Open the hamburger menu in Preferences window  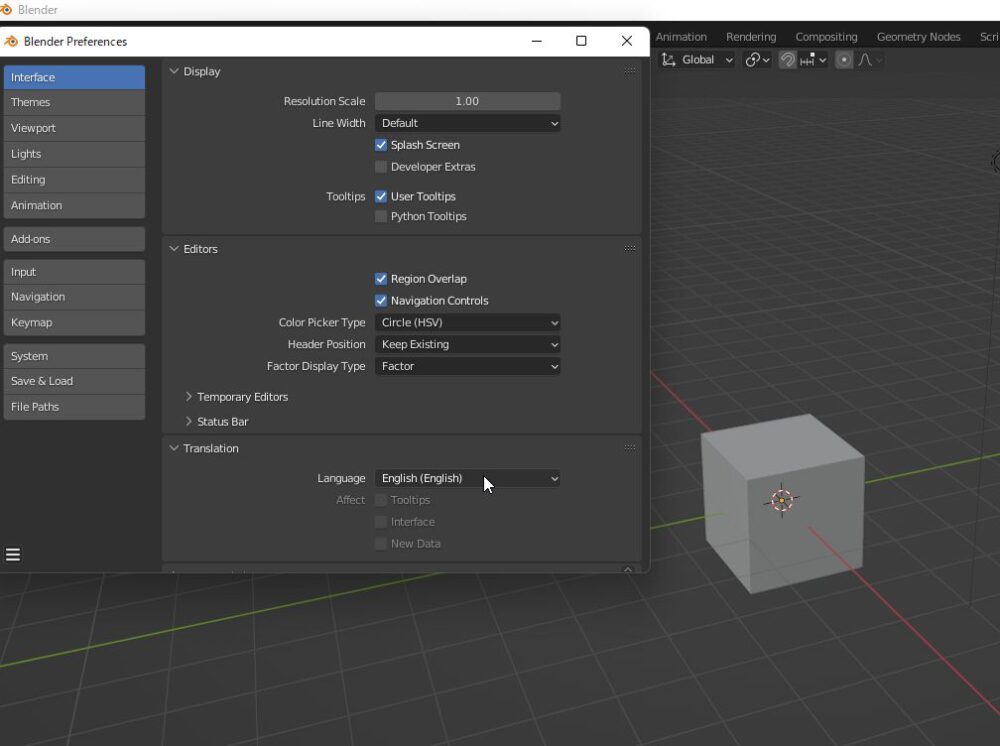[x=13, y=555]
